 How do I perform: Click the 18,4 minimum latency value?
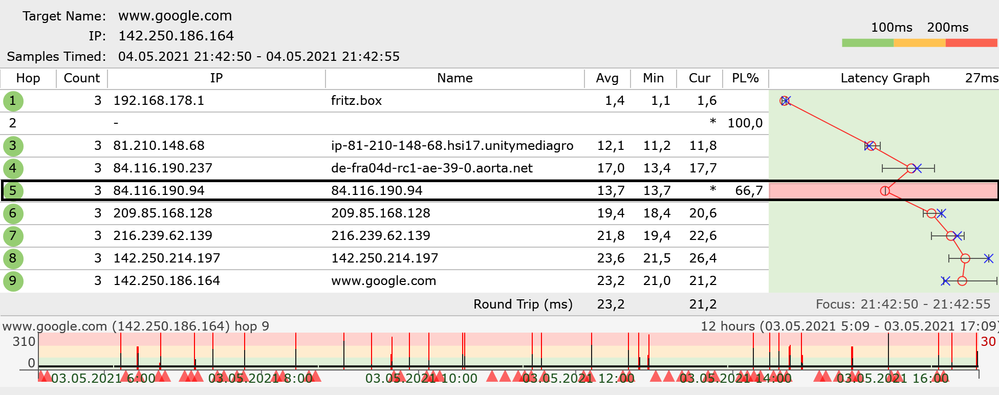pyautogui.click(x=656, y=213)
